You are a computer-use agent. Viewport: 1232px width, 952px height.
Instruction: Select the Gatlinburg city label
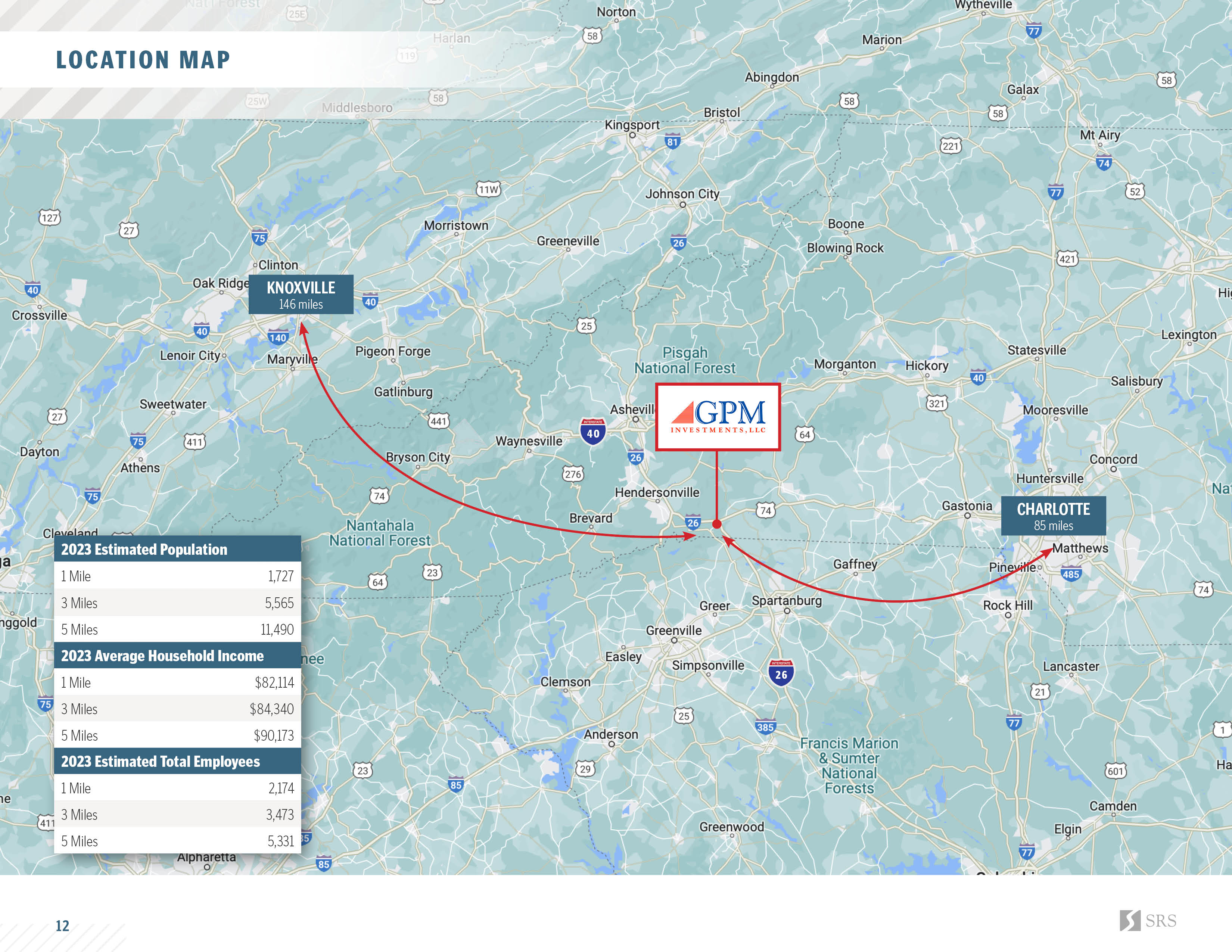click(403, 392)
